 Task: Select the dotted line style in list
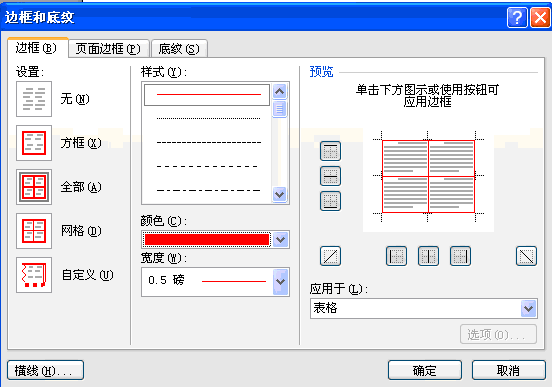(x=208, y=119)
